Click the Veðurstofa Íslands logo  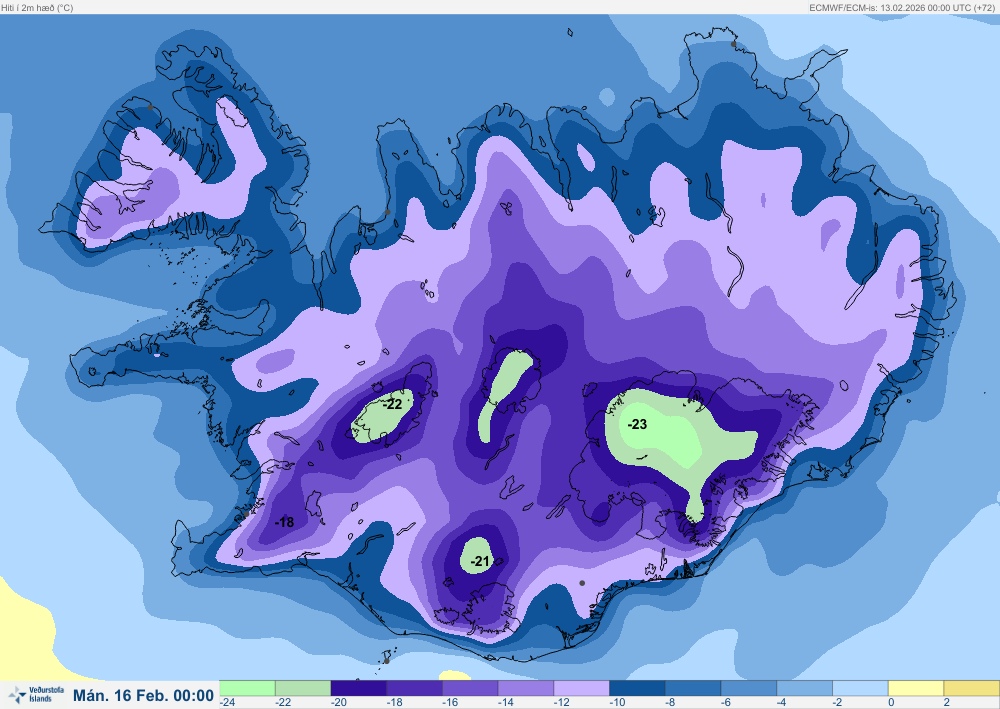pos(36,694)
